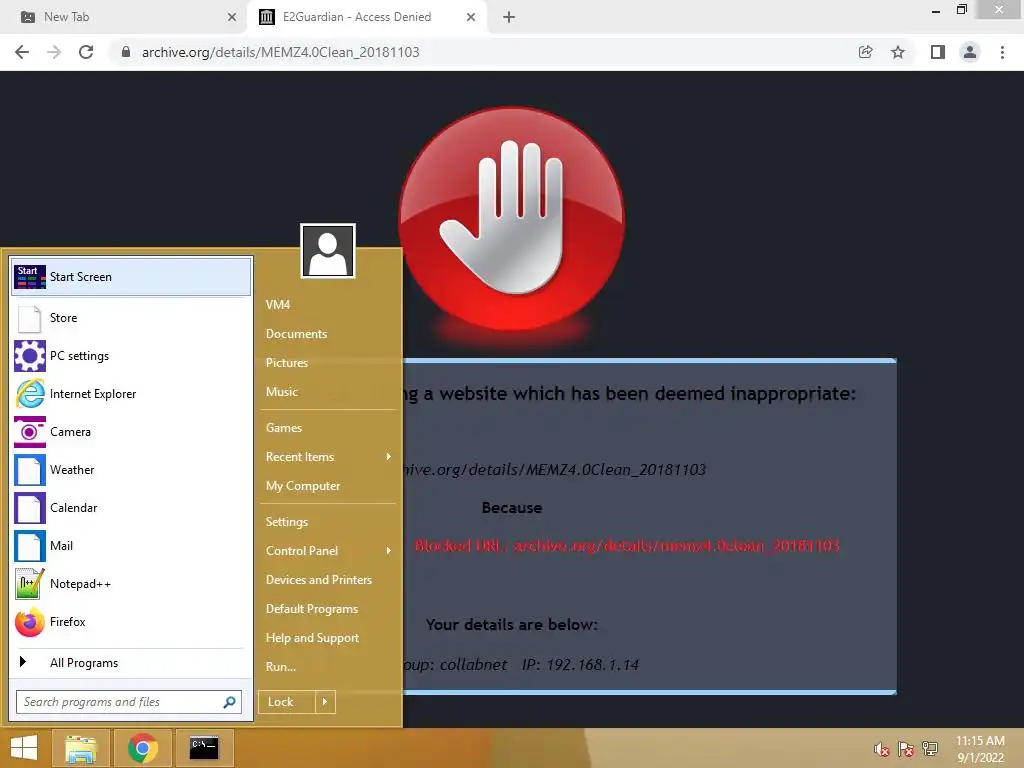Expand Control Panel submenu arrow
Screen dimensions: 1024x768
pos(389,551)
